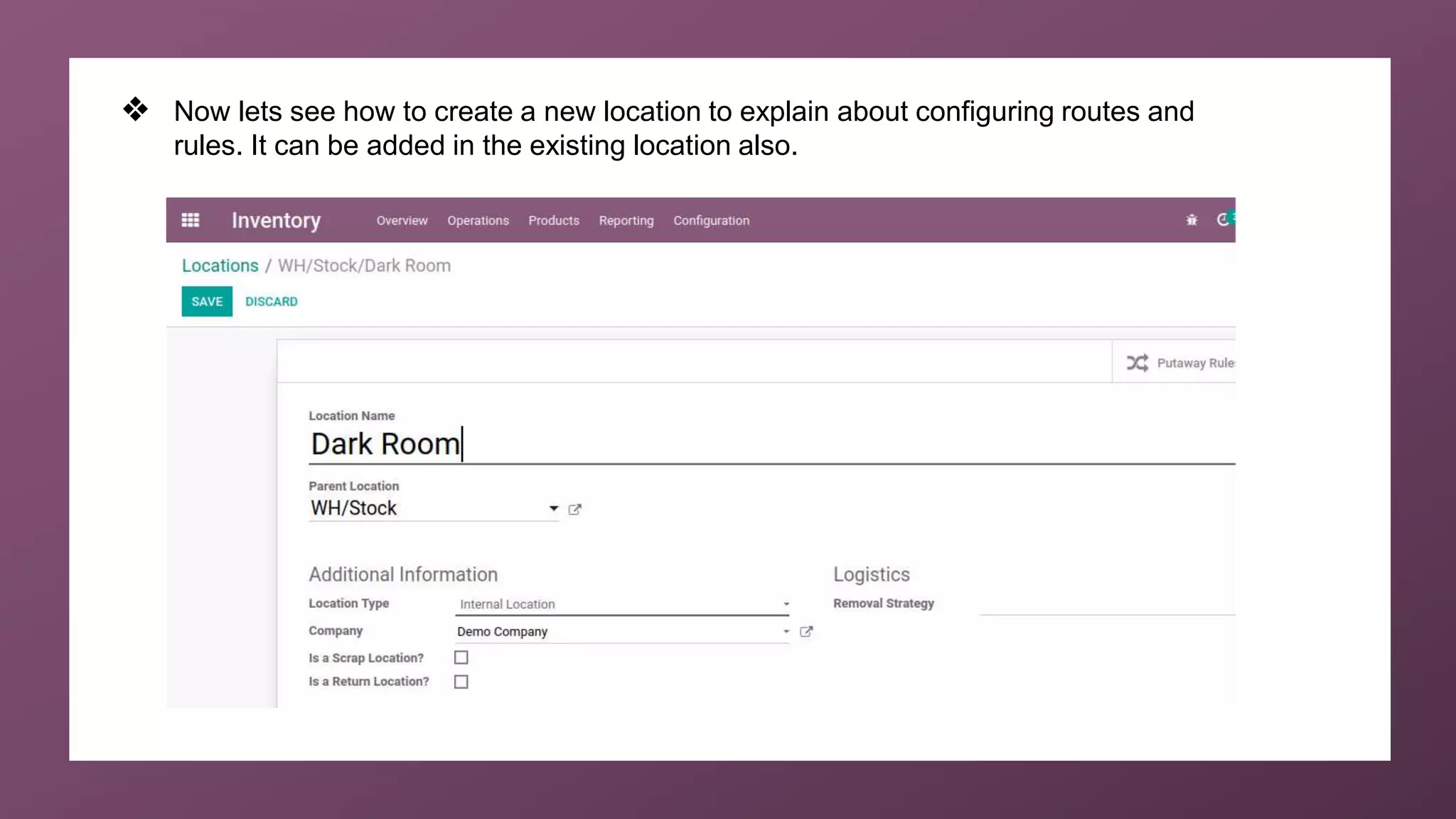Click the activities clock icon
This screenshot has height=819, width=1456.
click(1223, 220)
